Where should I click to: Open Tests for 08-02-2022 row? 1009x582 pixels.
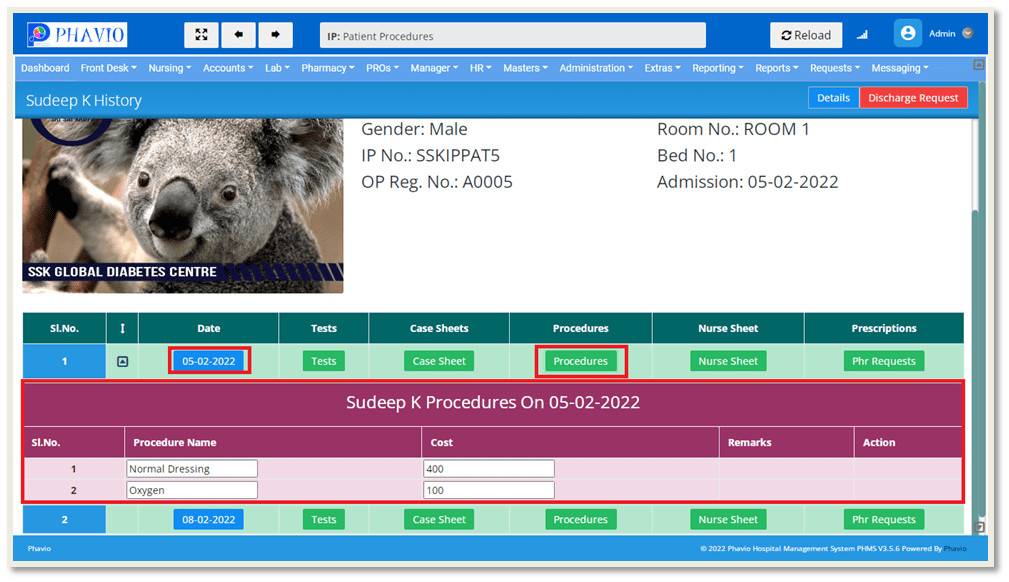click(324, 520)
